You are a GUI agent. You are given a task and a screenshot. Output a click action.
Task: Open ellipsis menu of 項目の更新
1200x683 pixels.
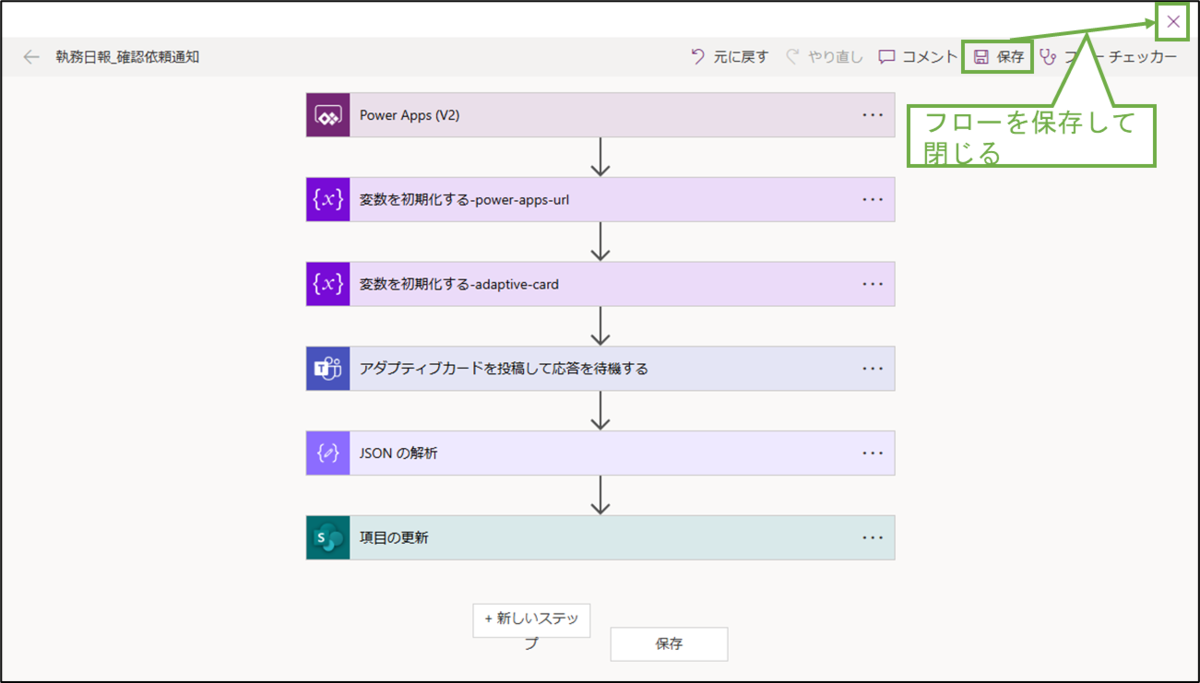point(873,537)
